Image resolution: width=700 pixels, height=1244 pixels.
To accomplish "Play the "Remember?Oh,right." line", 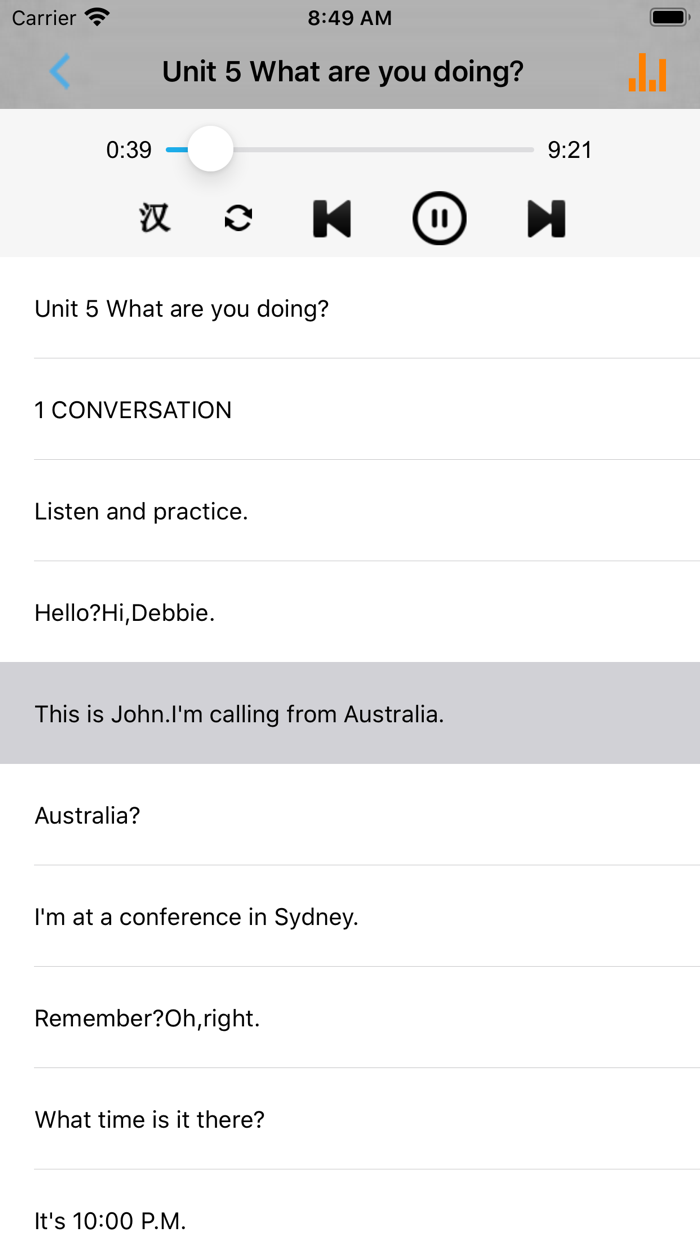I will point(147,1019).
